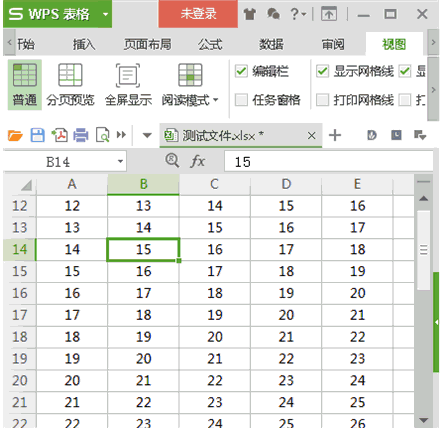Screen dimensions: 440x428
Task: Click the Excel file icon on document tab
Action: pos(171,136)
